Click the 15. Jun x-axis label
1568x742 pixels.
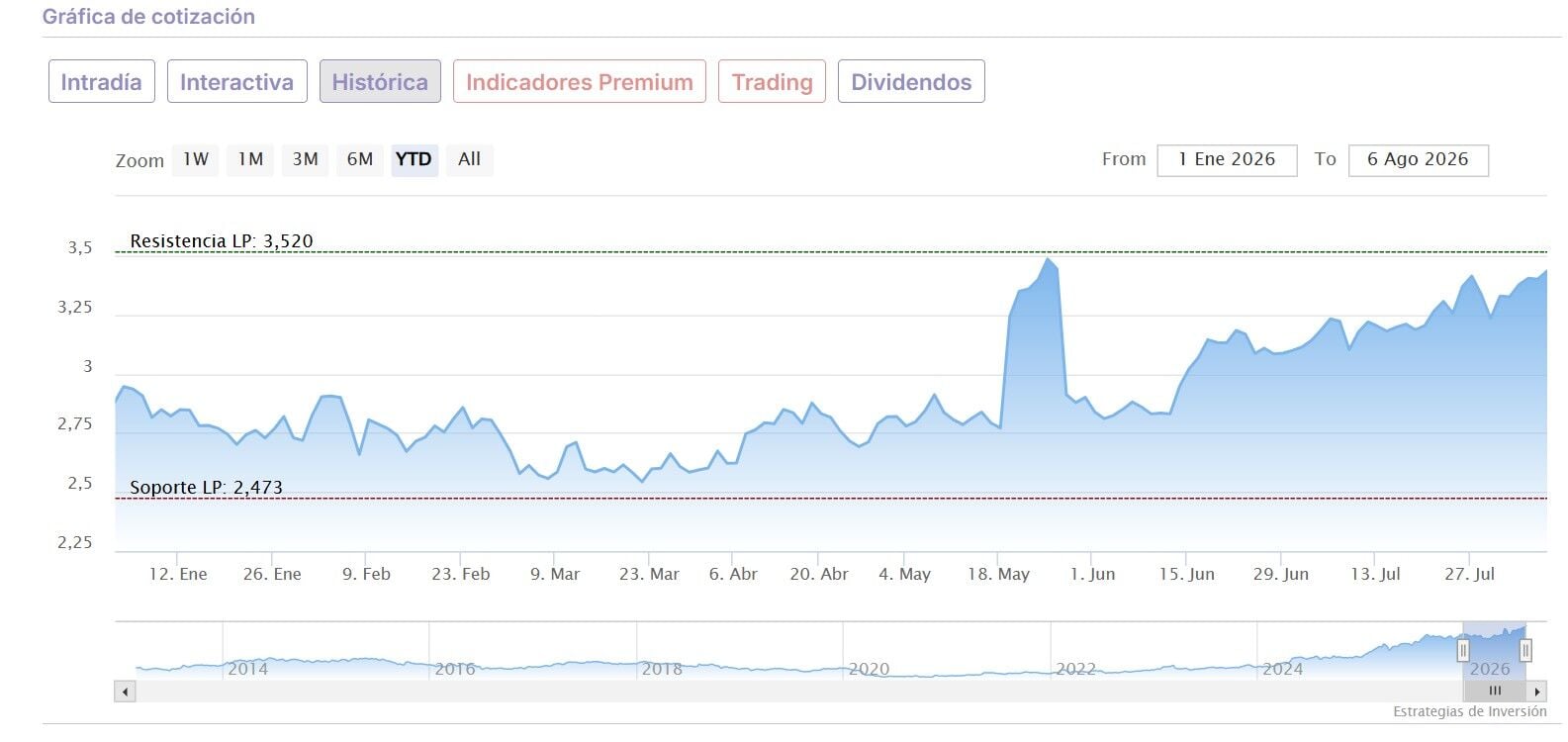[x=1187, y=574]
